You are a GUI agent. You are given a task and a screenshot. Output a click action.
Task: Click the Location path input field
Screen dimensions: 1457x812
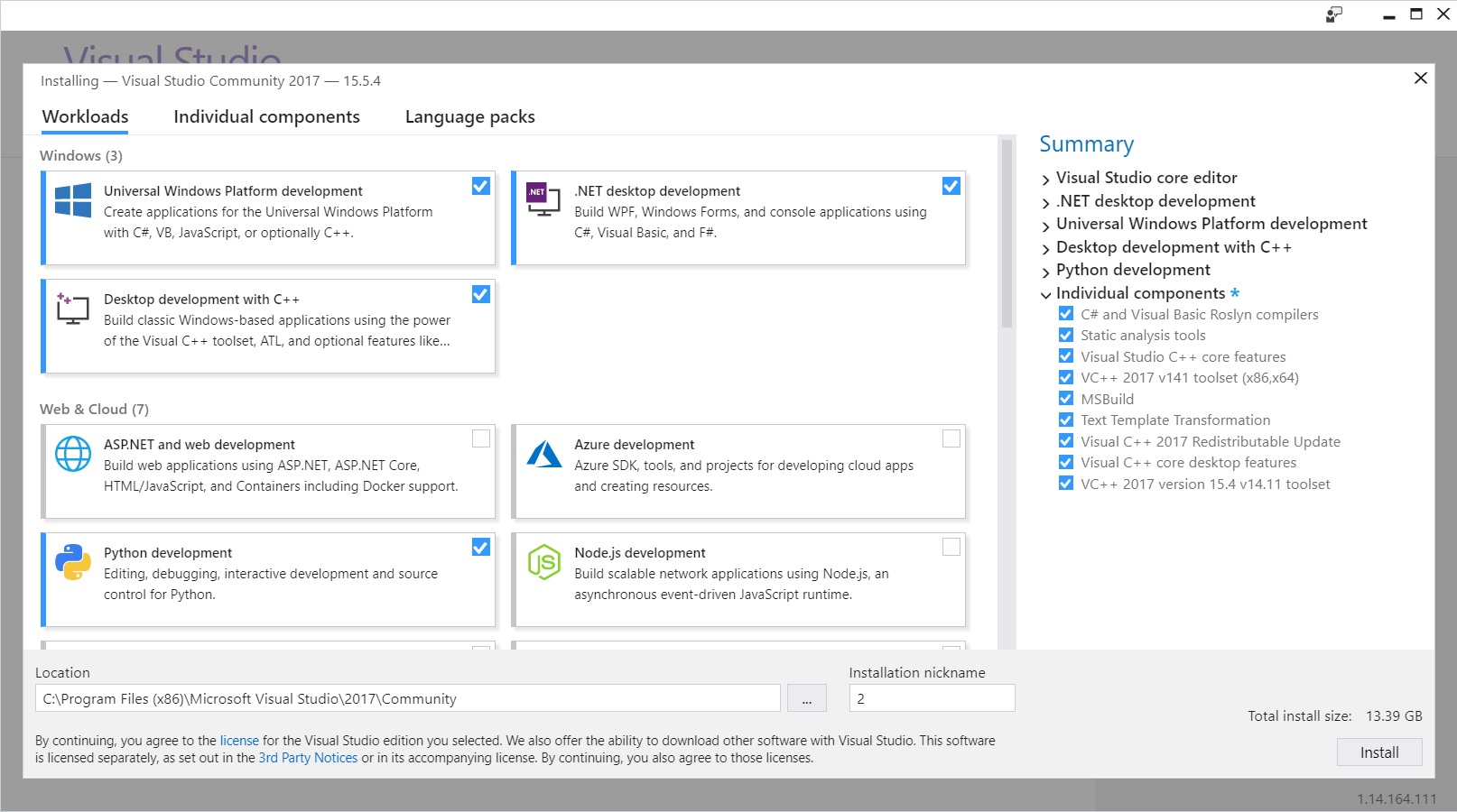408,698
